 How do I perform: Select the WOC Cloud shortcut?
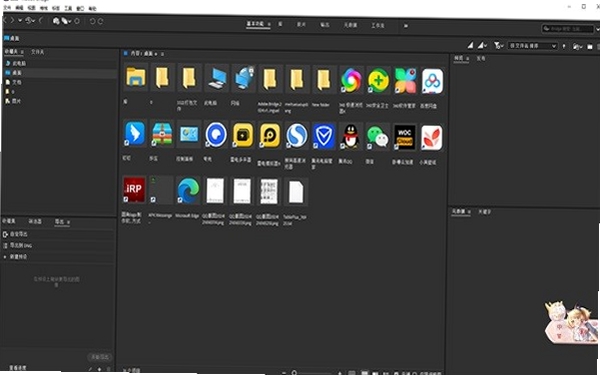(x=404, y=137)
